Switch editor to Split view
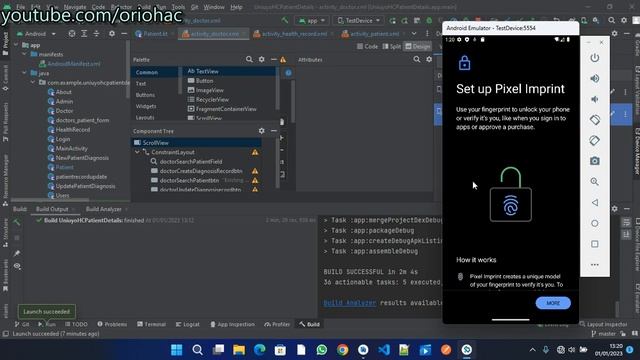 point(392,47)
